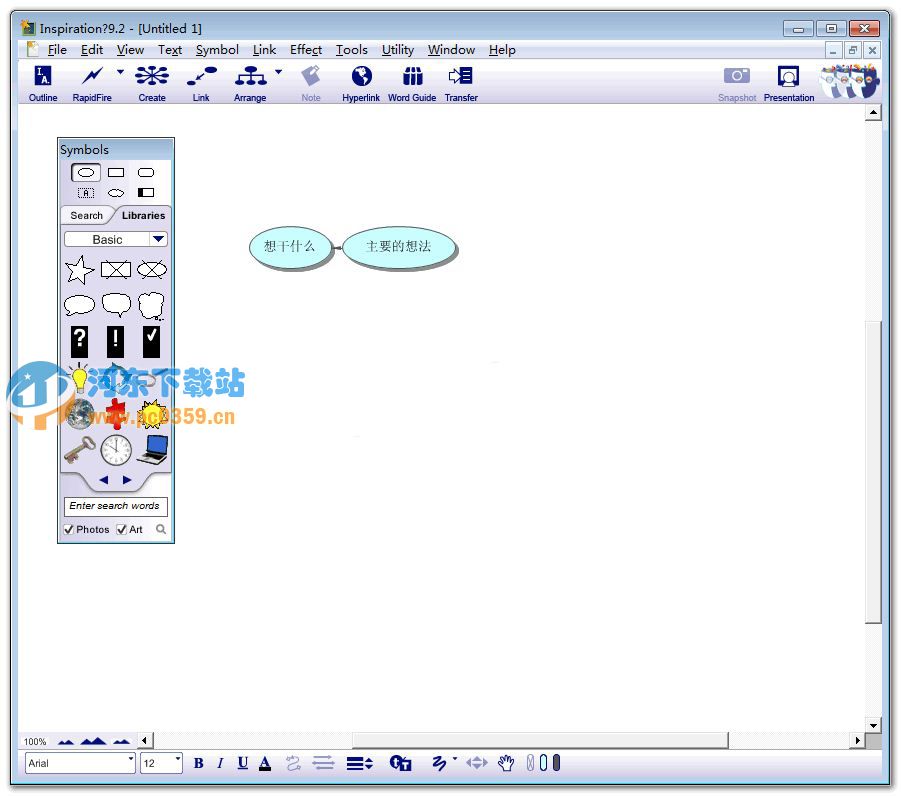Toggle the Art checkbox in Symbols palette

click(x=122, y=529)
